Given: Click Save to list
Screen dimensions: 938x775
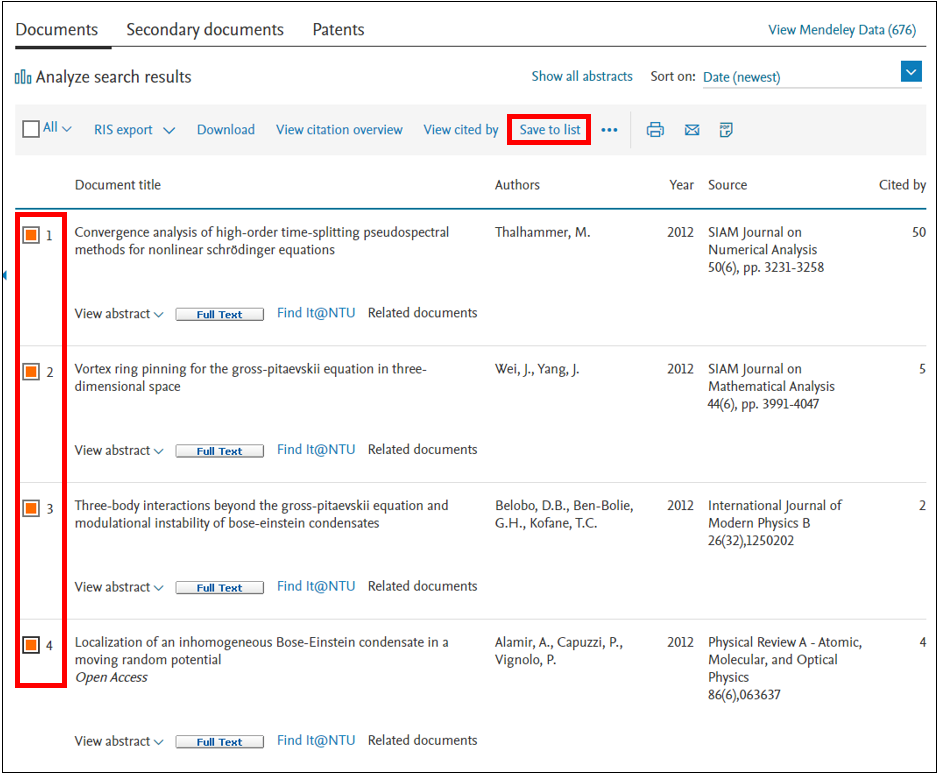Looking at the screenshot, I should click(550, 130).
